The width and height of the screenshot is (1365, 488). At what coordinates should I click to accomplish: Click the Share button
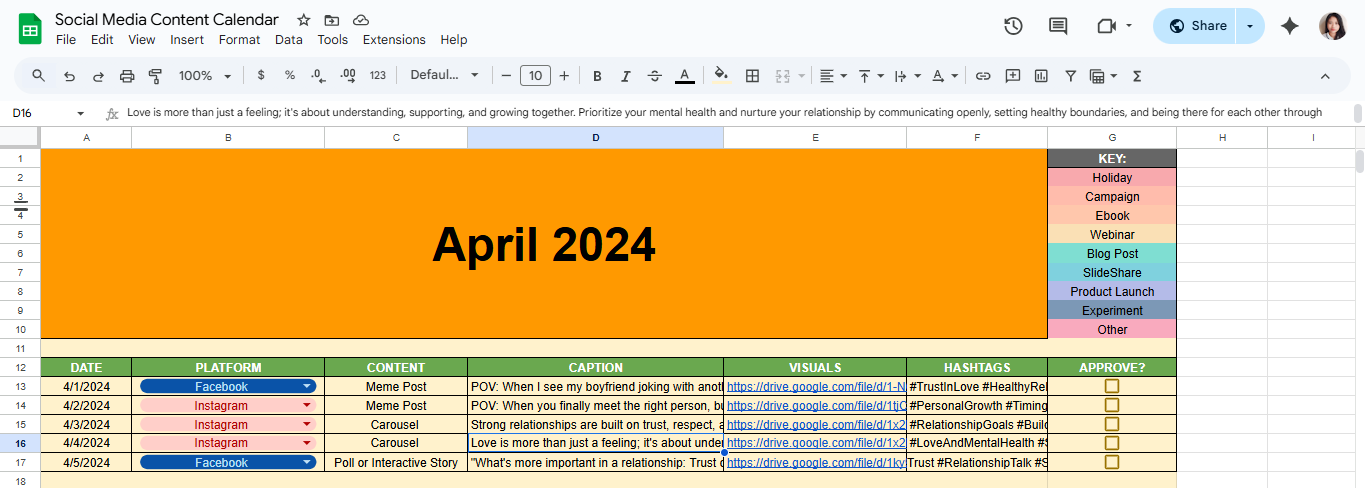pos(1197,26)
